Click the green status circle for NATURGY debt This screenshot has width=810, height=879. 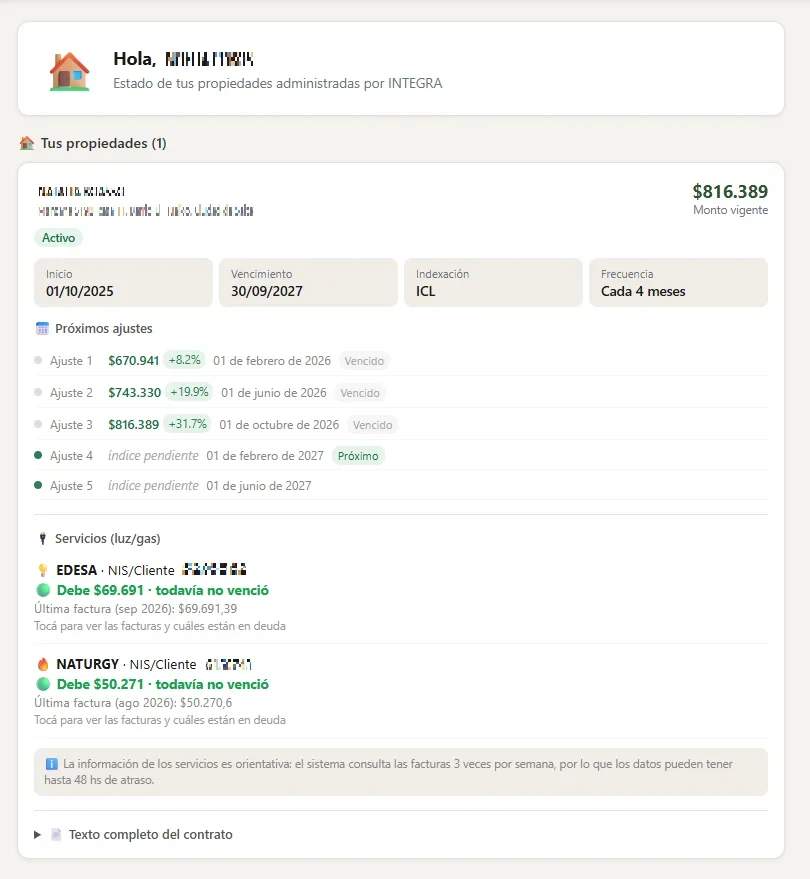click(x=43, y=684)
